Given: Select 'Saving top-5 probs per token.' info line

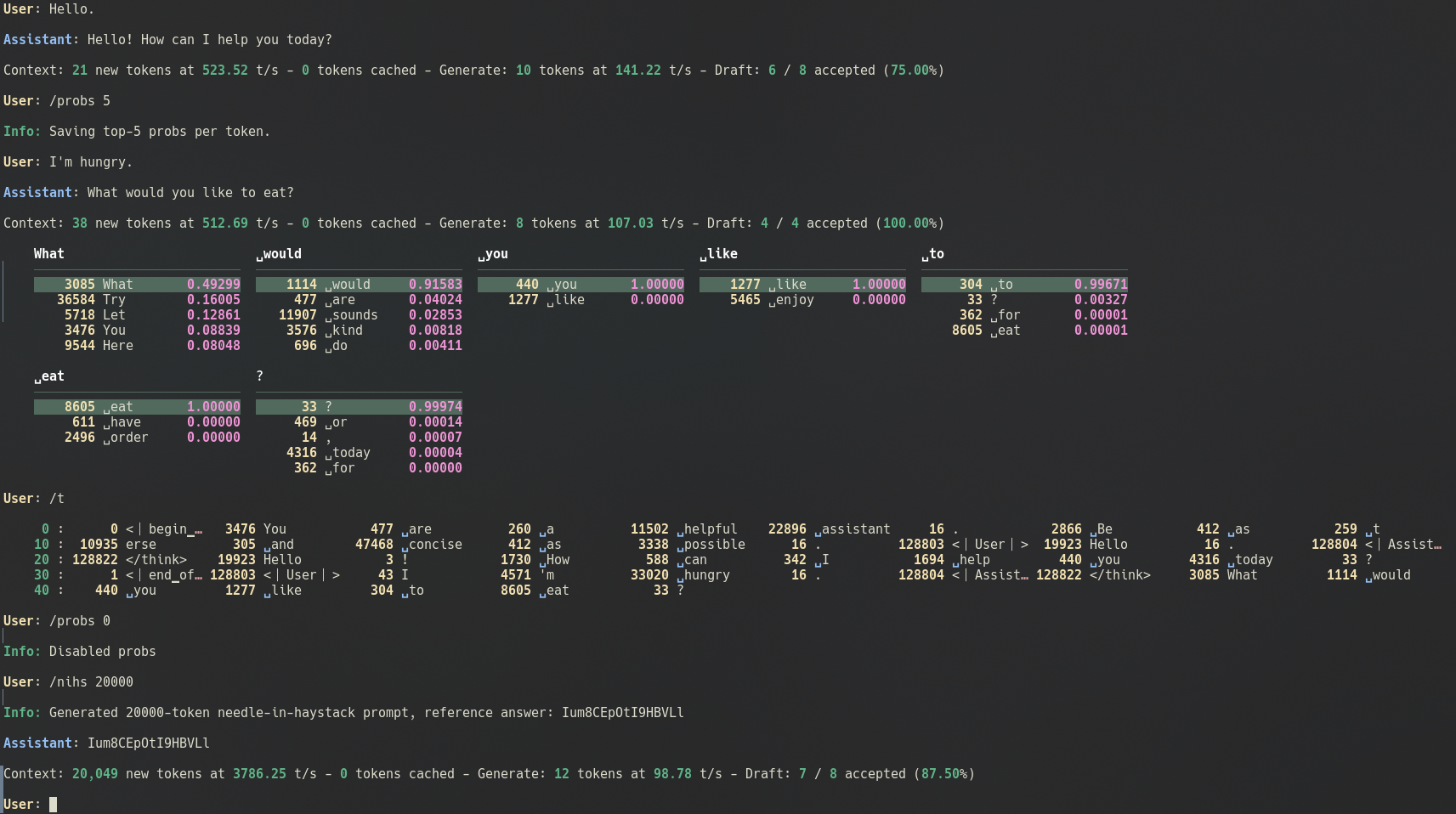Looking at the screenshot, I should (x=160, y=131).
